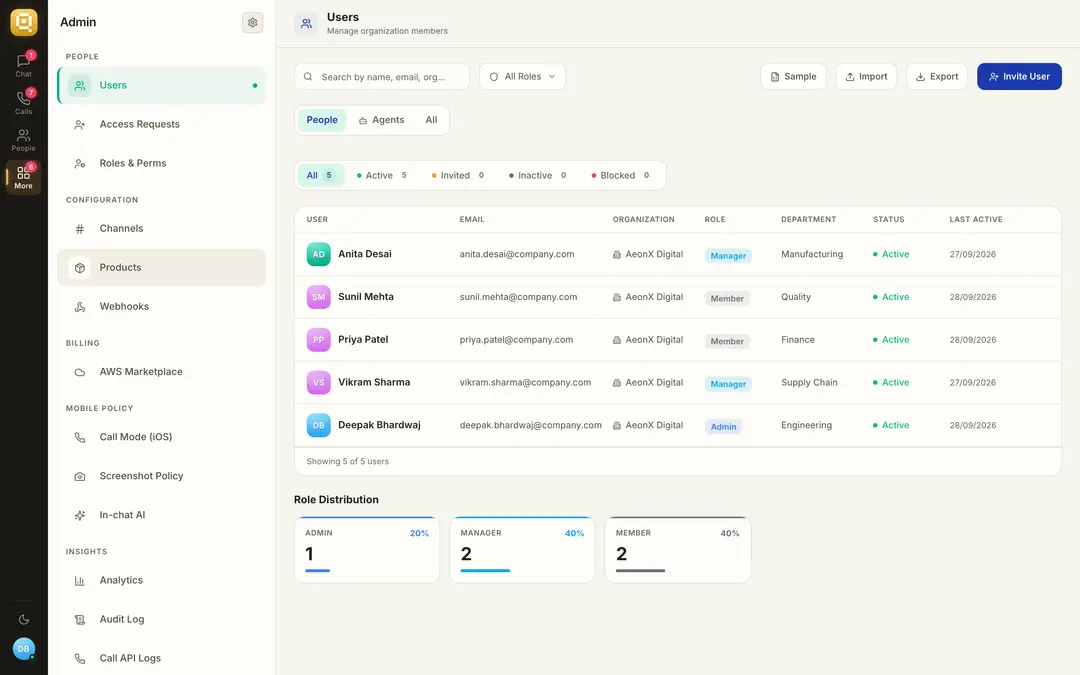
Task: Click Vikram Sharma's VS avatar
Action: tap(318, 382)
